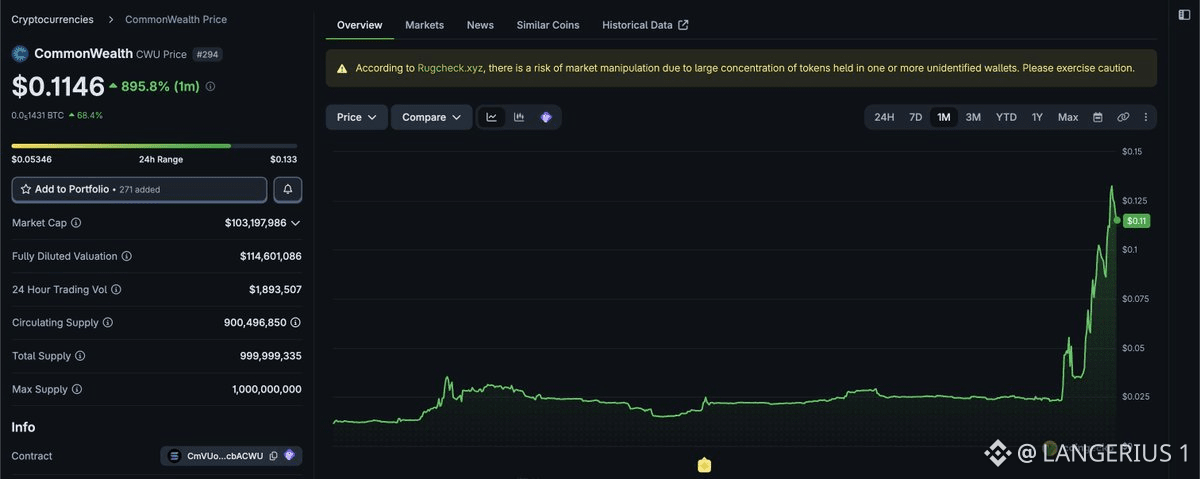Screen dimensions: 1200x479
Task: Go to Cryptocurrencies breadcrumb link
Action: click(52, 19)
